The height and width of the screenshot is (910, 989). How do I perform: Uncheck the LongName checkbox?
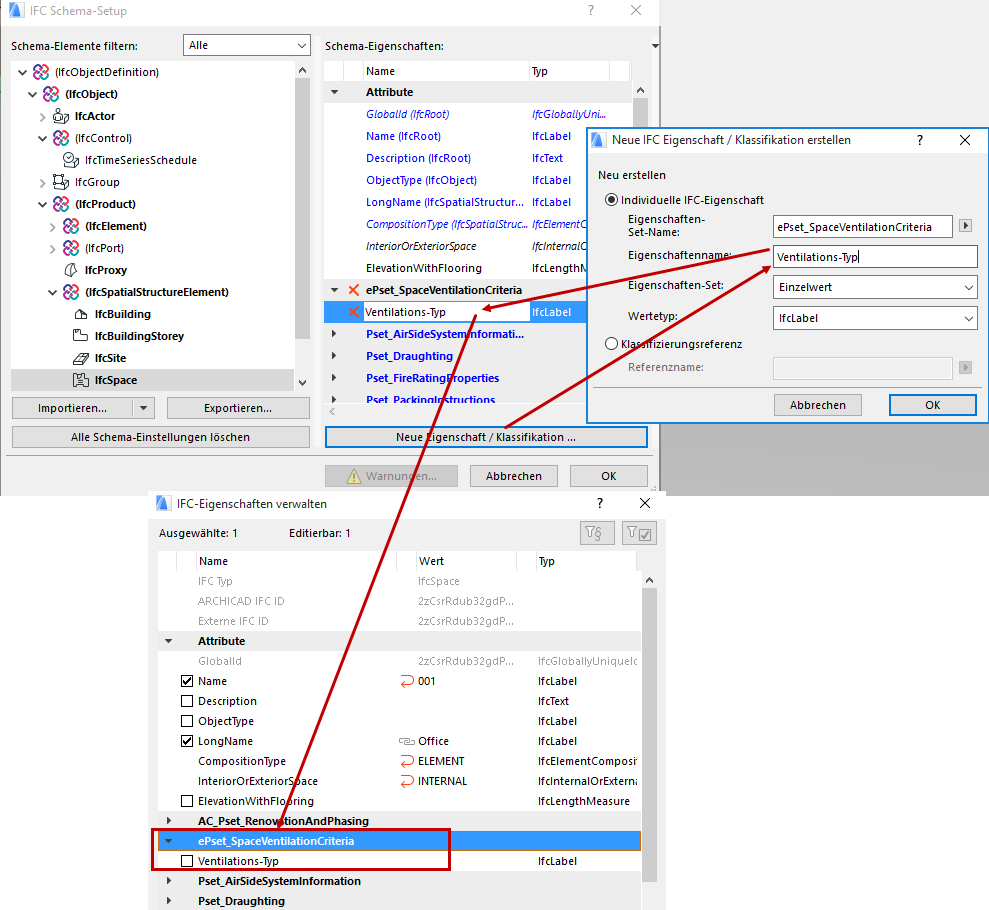[187, 741]
